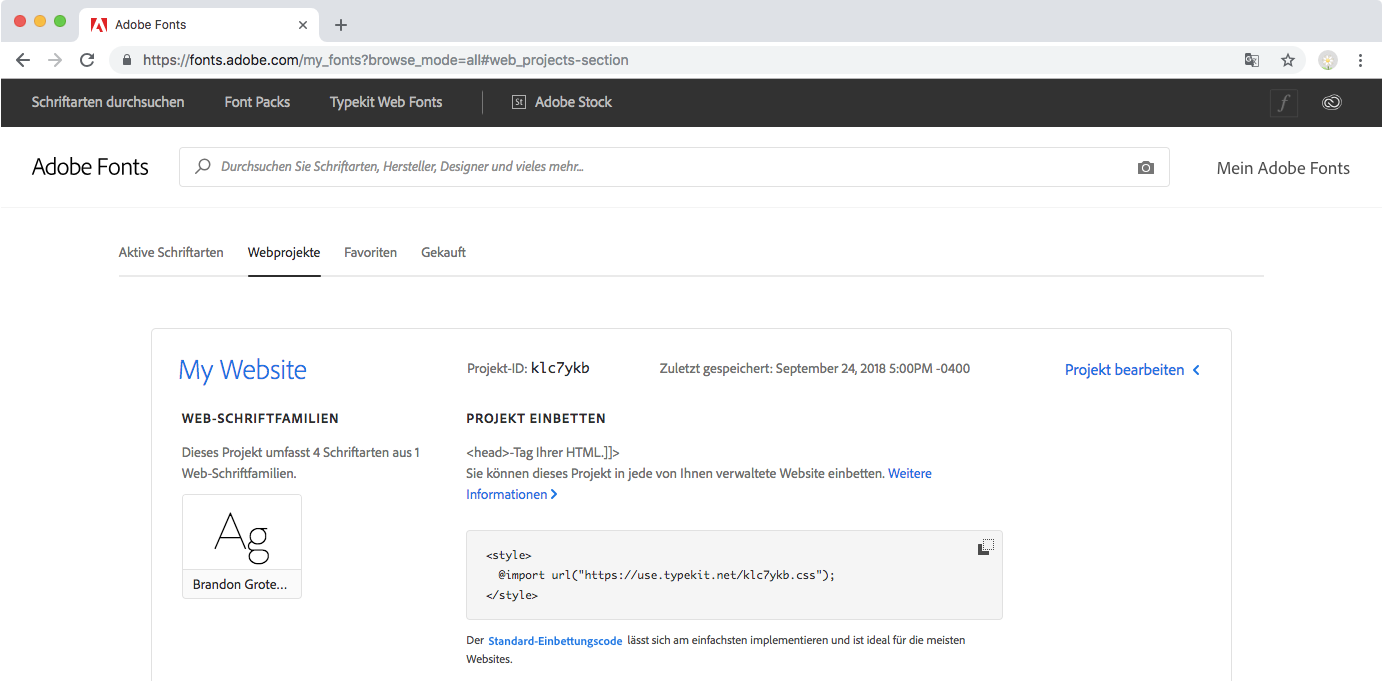Click the italic f fonts icon
This screenshot has height=682, width=1382.
coord(1283,102)
